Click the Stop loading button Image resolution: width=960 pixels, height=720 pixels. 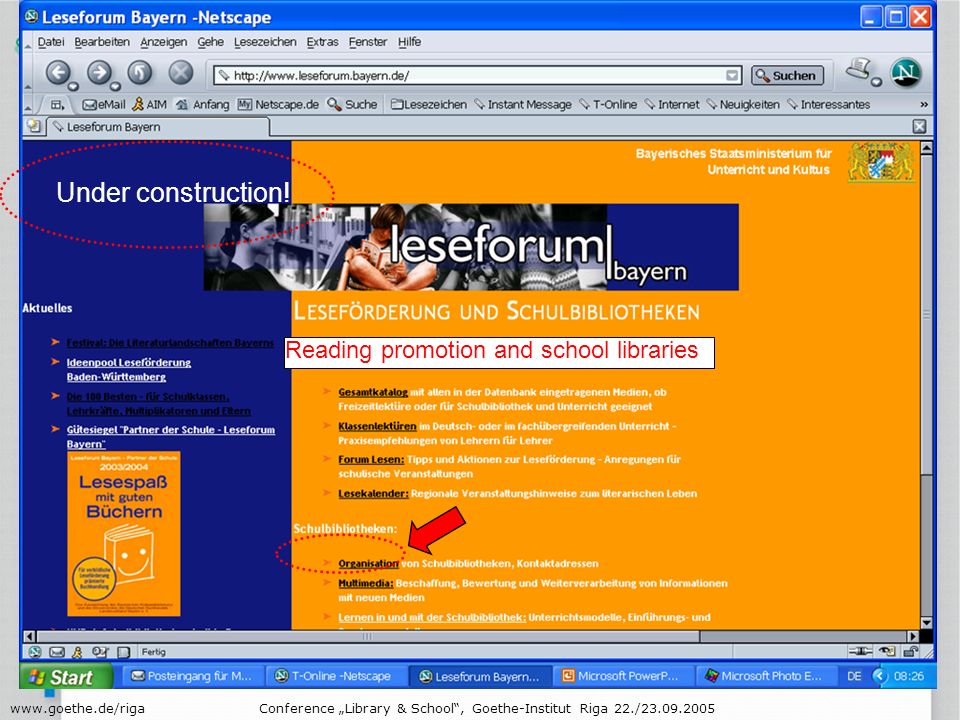[181, 73]
